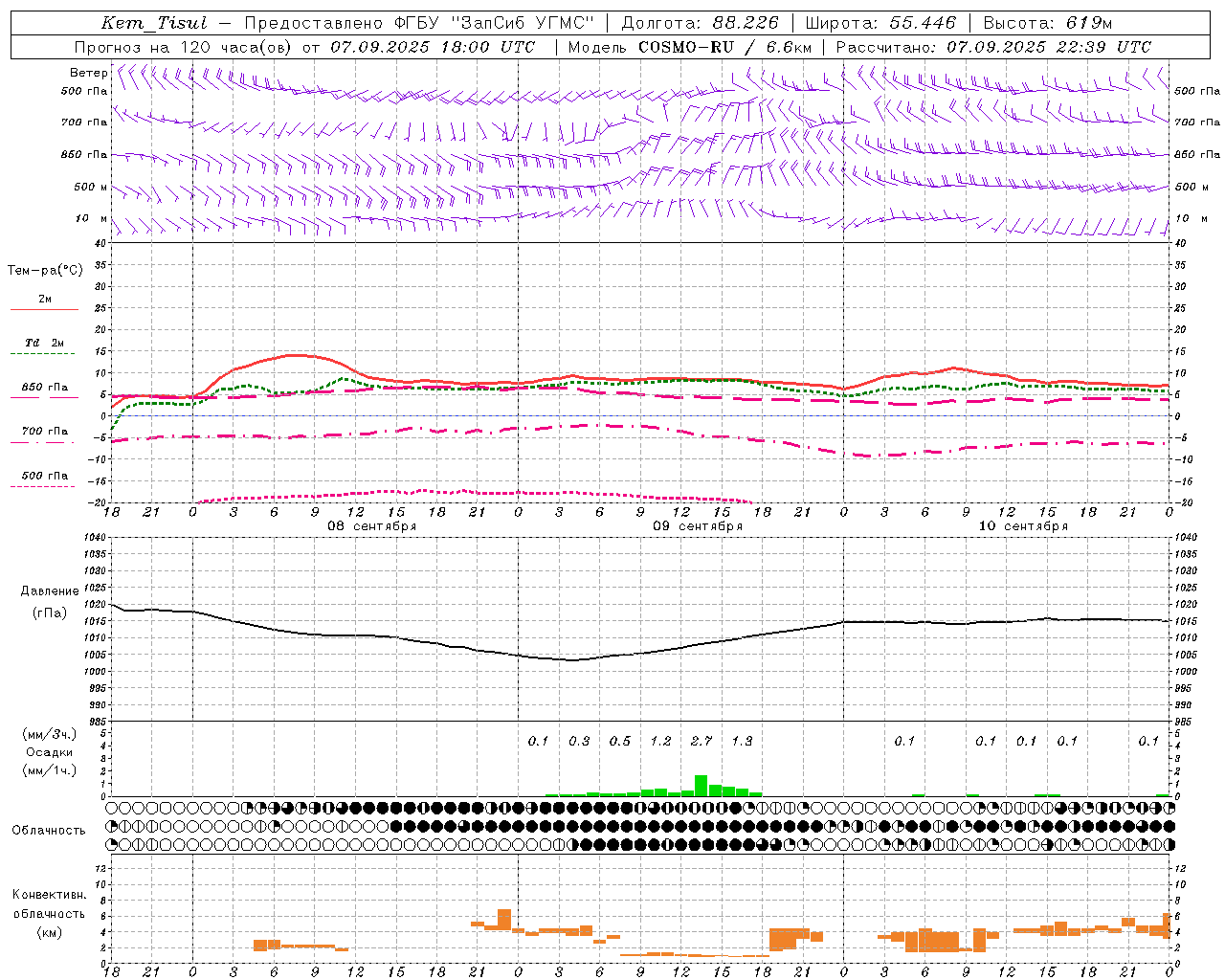The image size is (1225, 980).
Task: Select the elevation text Высота: 619м
Action: click(x=1048, y=23)
